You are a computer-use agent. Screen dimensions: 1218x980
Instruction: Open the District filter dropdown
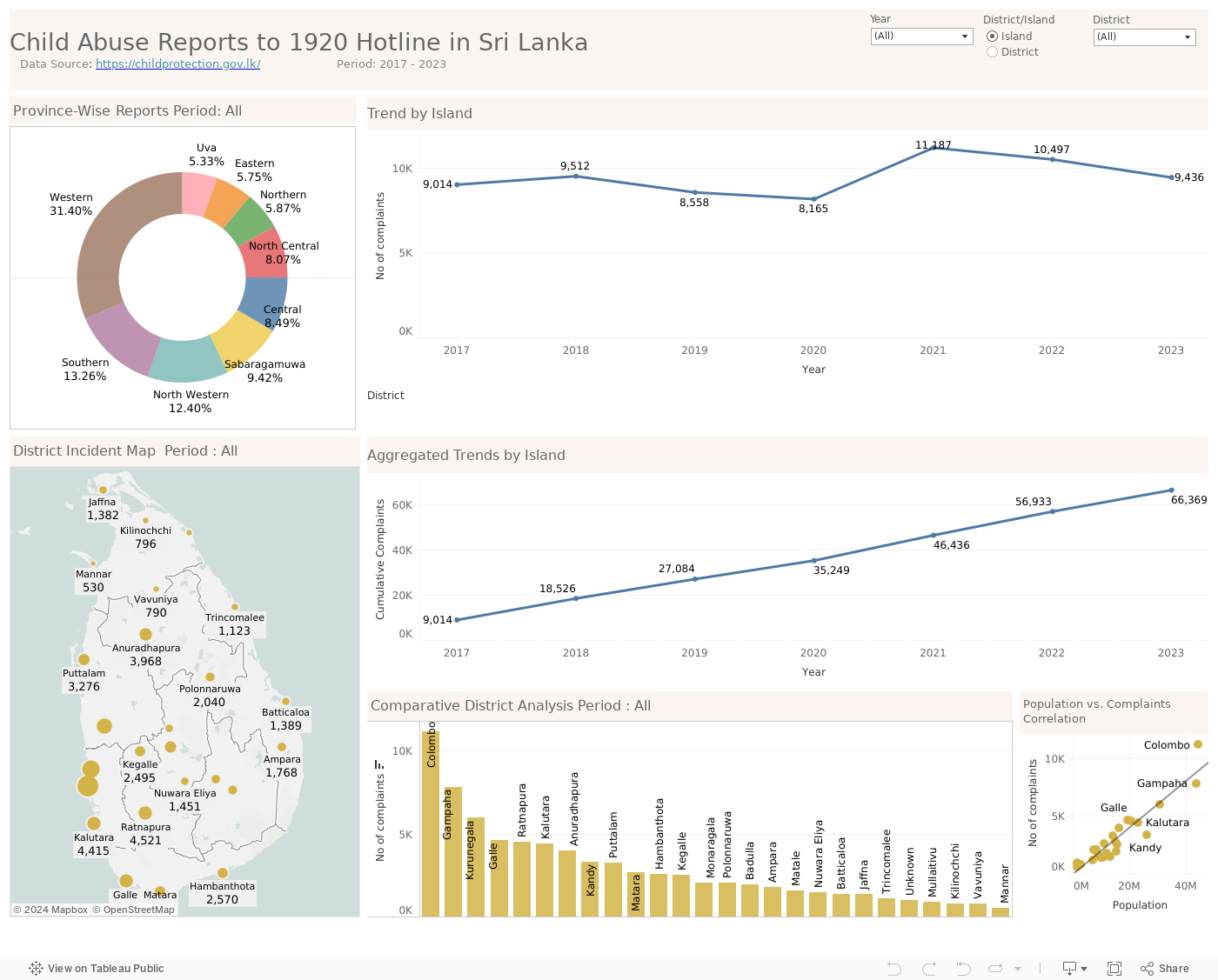[x=1144, y=37]
